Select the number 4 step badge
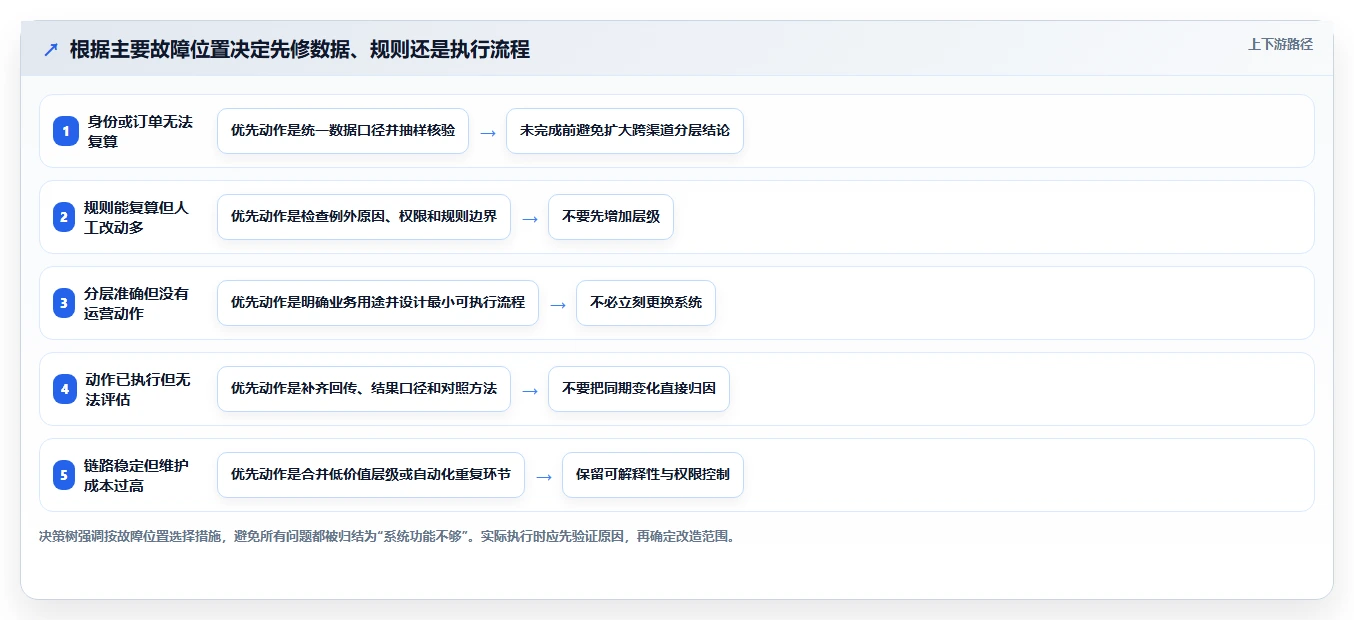 pos(65,389)
